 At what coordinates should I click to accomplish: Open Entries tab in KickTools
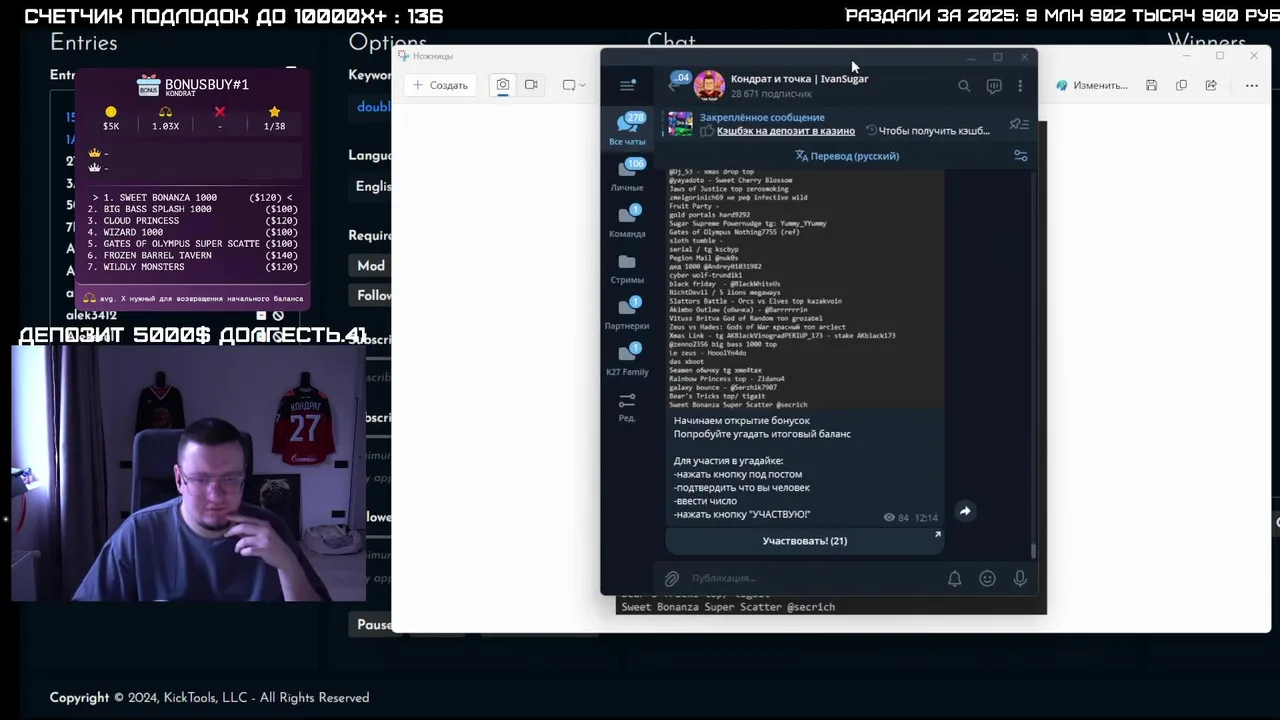click(84, 43)
